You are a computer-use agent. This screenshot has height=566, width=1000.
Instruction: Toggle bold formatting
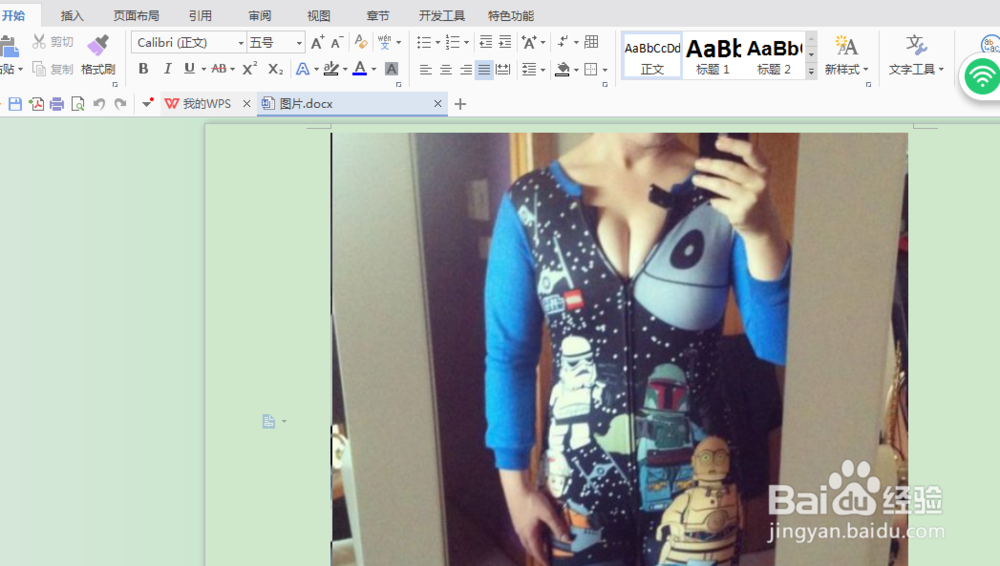(143, 69)
